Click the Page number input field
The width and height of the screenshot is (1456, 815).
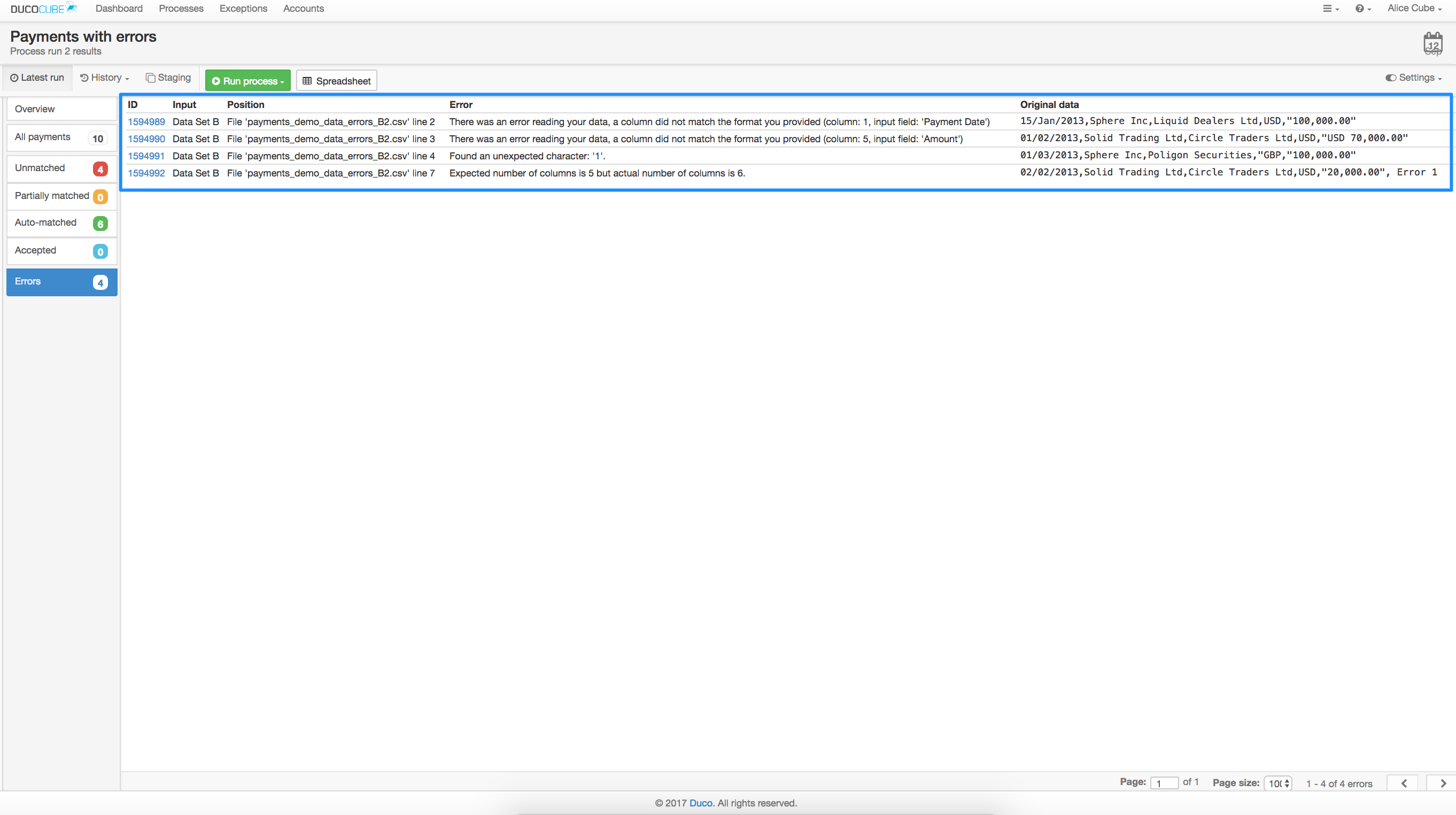(x=1164, y=783)
